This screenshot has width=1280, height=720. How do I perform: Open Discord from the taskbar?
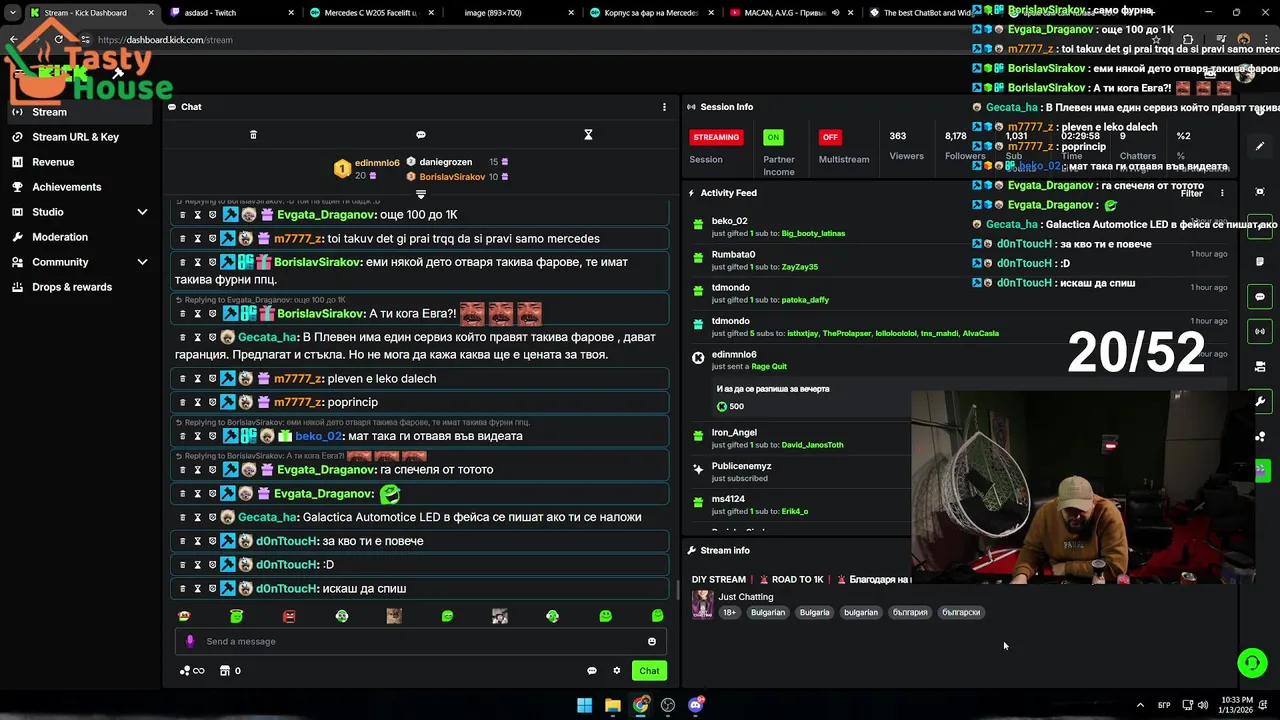(x=696, y=705)
